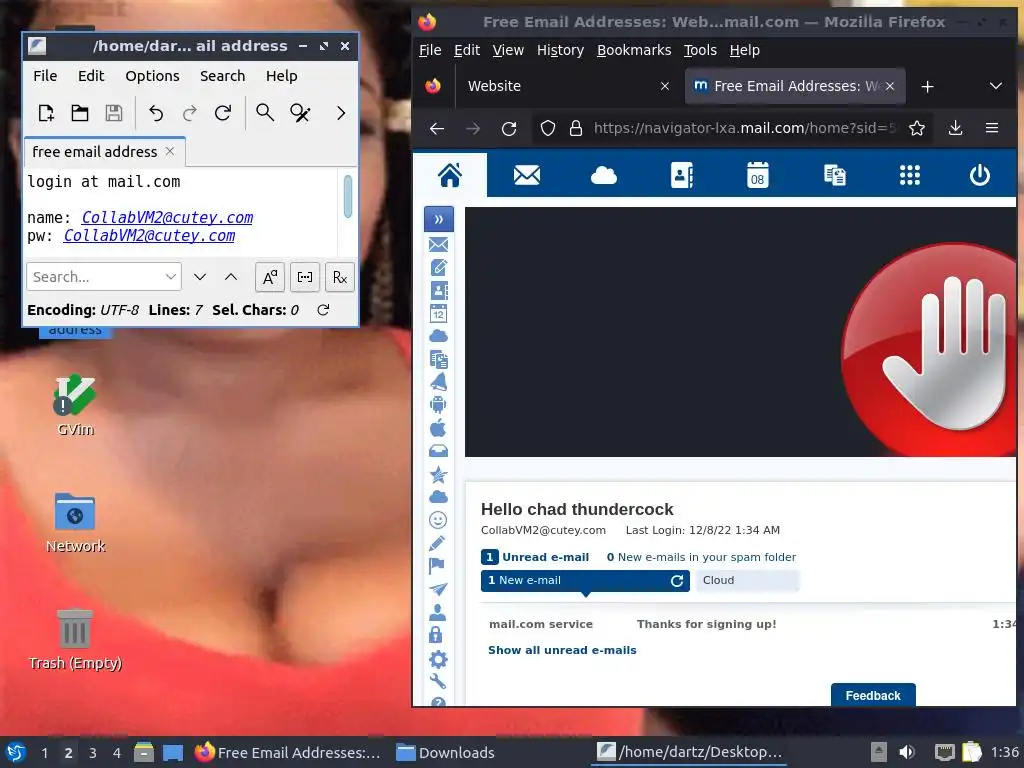The width and height of the screenshot is (1024, 768).
Task: Open Cloud icon in mail.com navbar
Action: tap(603, 175)
